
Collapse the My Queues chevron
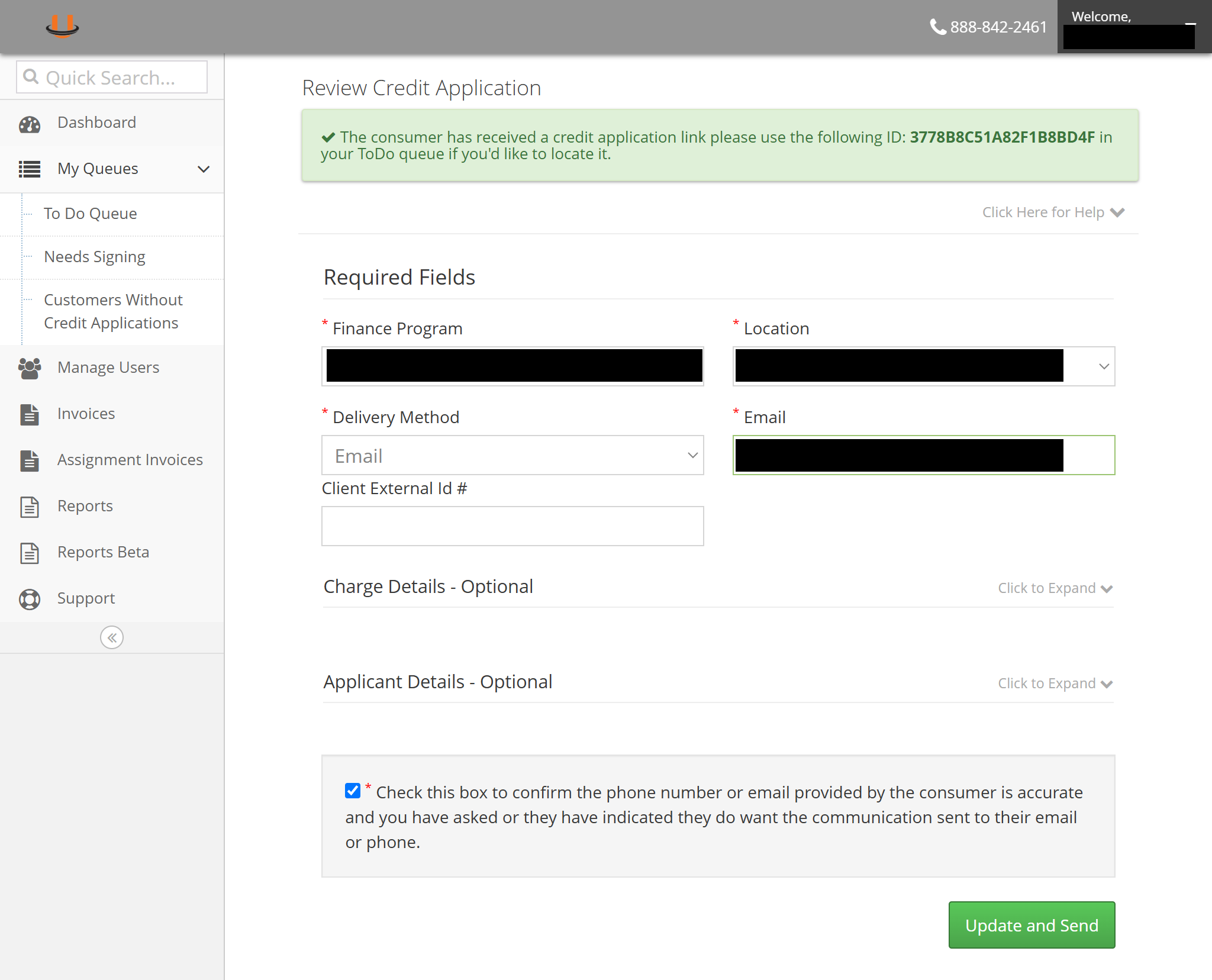click(204, 169)
